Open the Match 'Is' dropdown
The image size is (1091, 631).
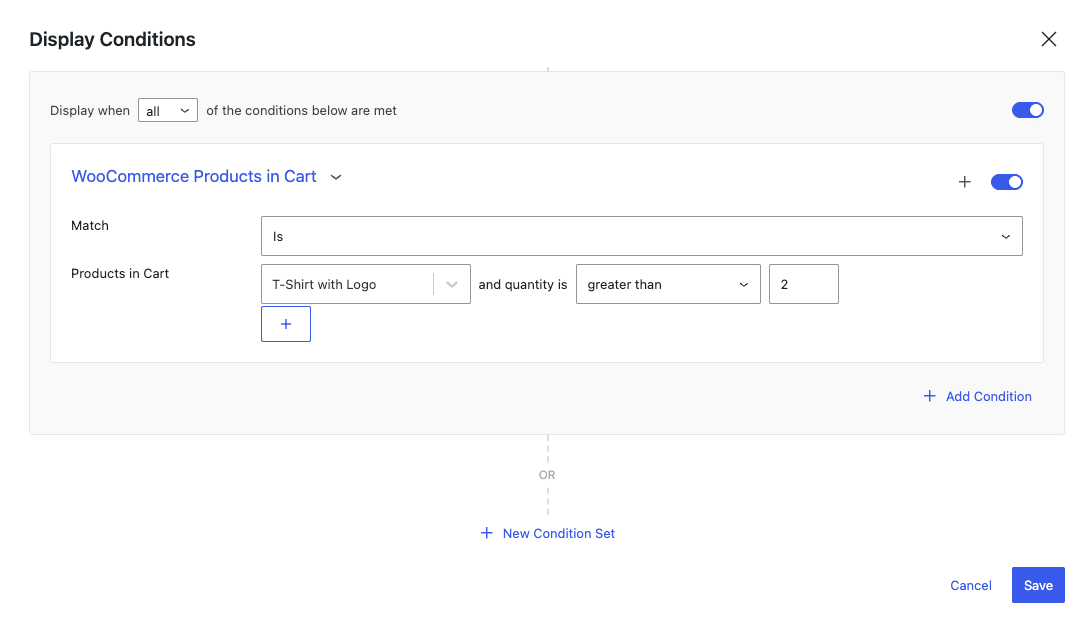(x=642, y=236)
